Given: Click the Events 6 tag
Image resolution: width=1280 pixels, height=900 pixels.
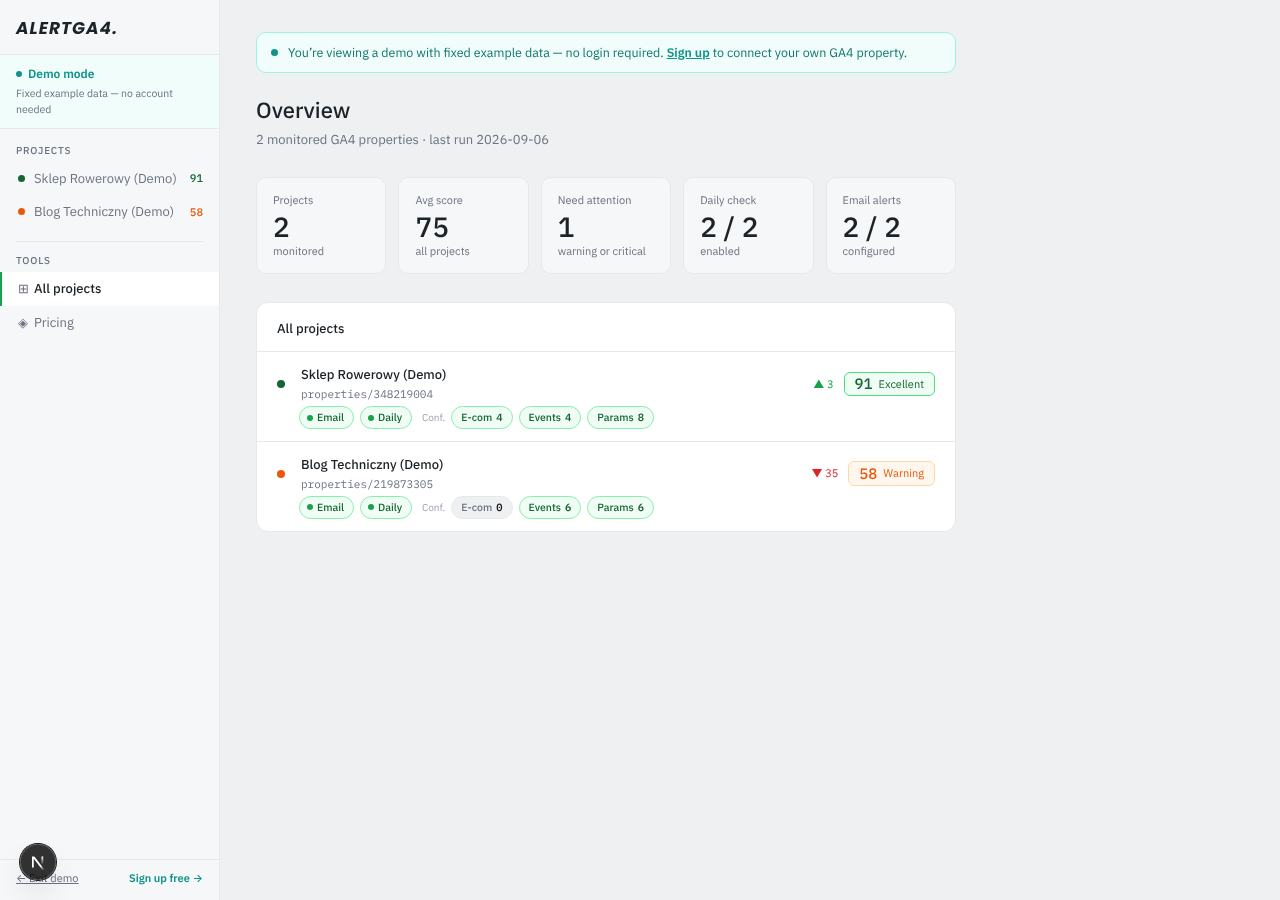Looking at the screenshot, I should (x=550, y=508).
